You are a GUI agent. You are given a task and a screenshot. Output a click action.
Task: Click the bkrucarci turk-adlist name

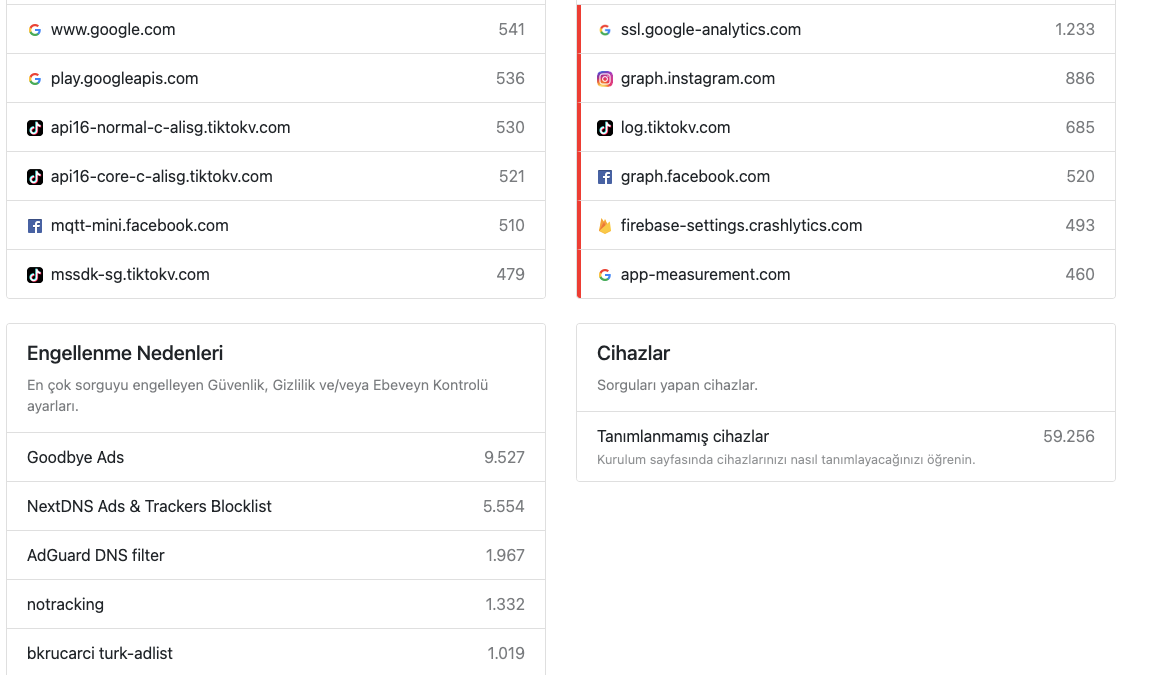pyautogui.click(x=100, y=654)
